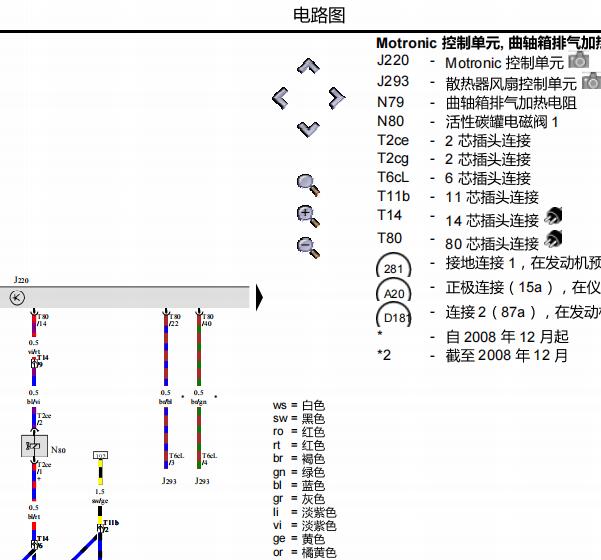Click the T6cL/3 connector label
This screenshot has height=560, width=601.
176,459
